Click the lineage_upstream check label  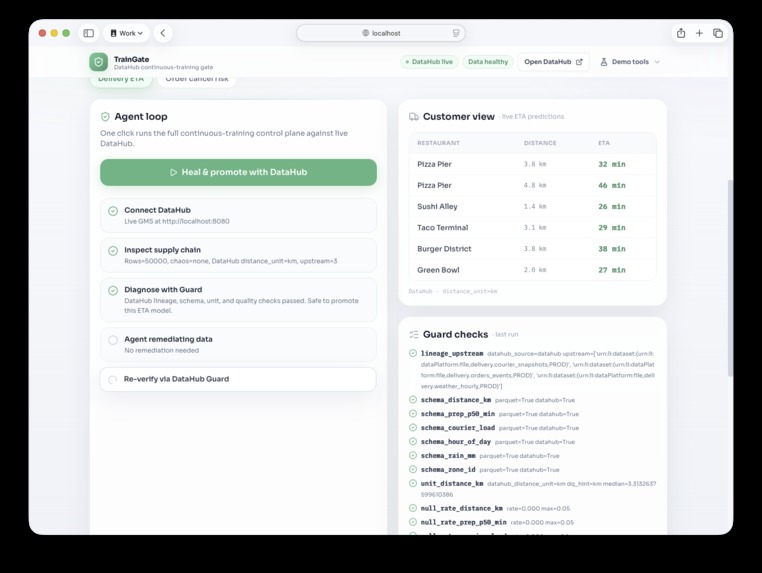[x=452, y=353]
